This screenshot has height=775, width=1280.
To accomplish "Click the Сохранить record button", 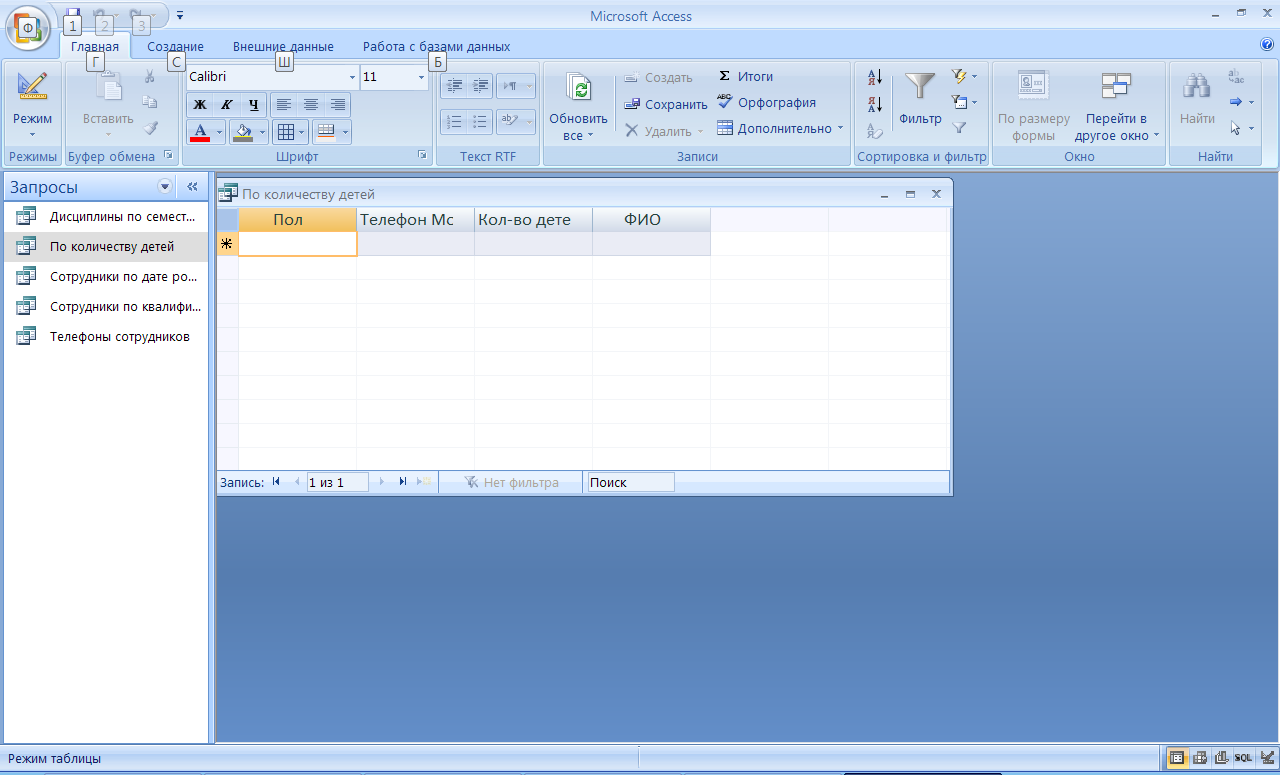I will [x=665, y=104].
